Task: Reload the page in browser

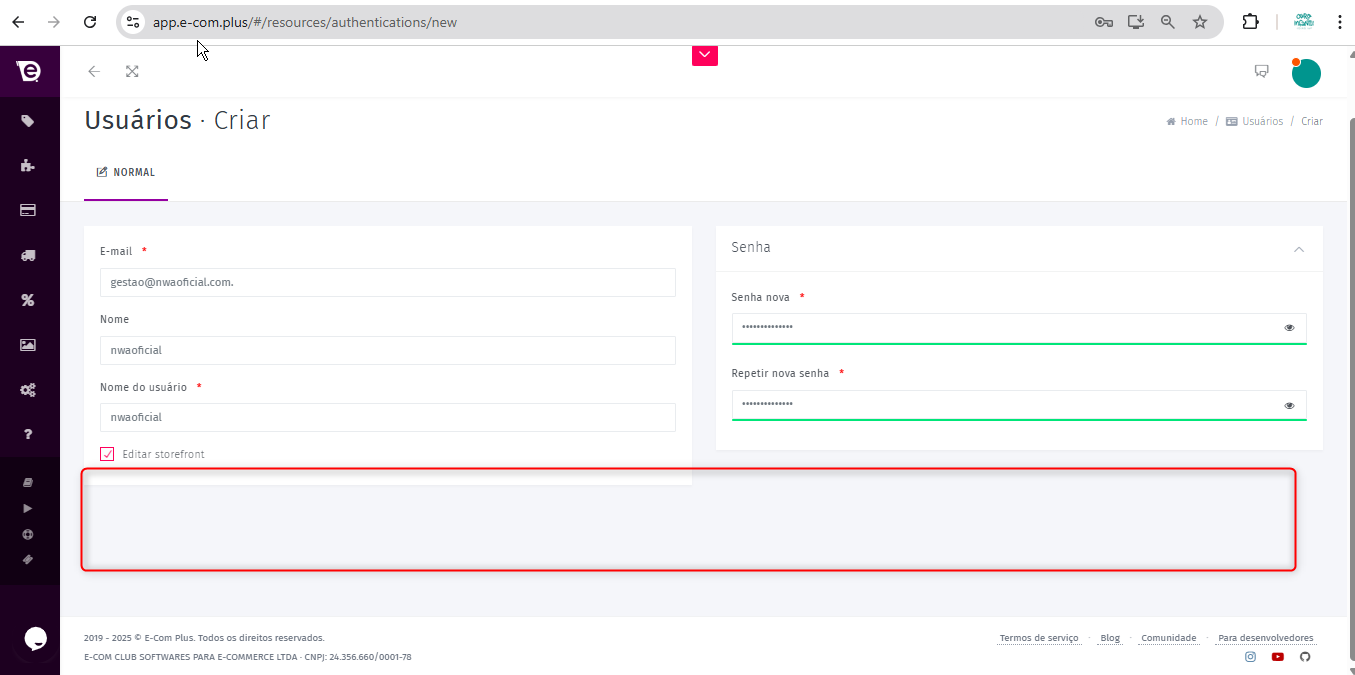Action: pyautogui.click(x=90, y=22)
